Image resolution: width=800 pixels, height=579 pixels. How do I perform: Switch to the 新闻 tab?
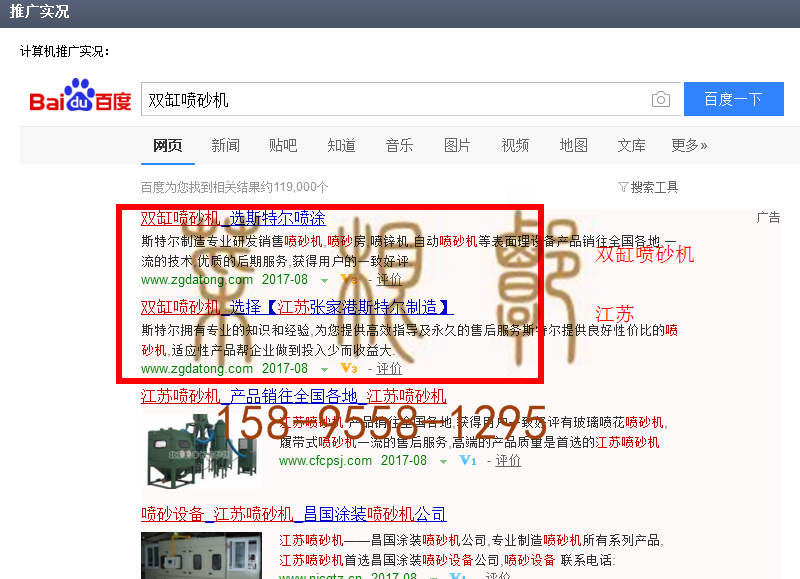point(225,145)
